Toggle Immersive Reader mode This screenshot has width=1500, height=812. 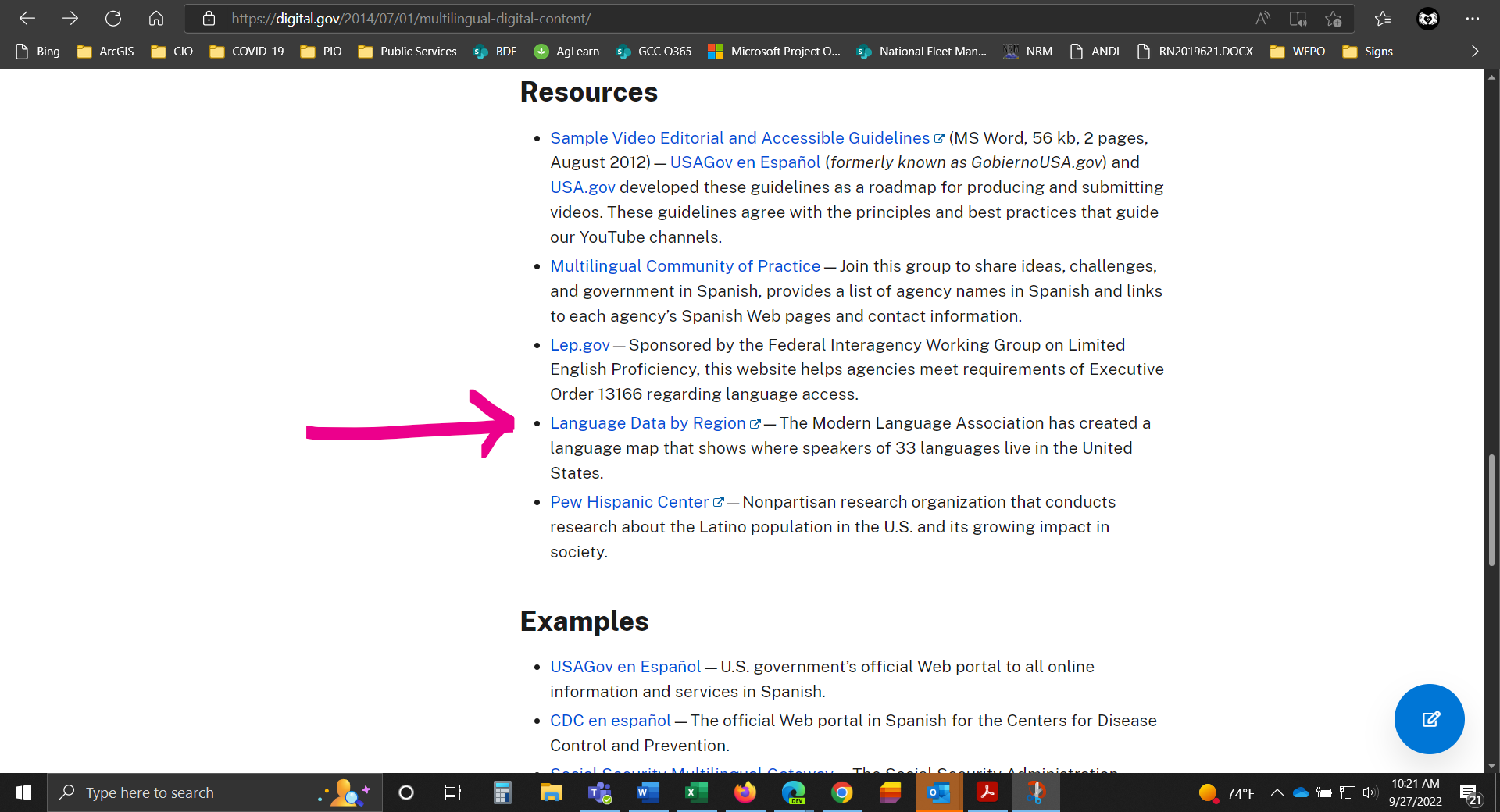click(x=1298, y=19)
